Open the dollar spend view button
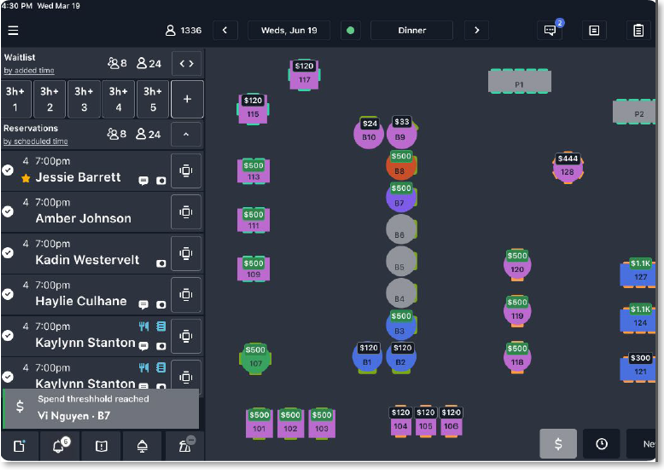Image resolution: width=664 pixels, height=470 pixels. tap(558, 444)
